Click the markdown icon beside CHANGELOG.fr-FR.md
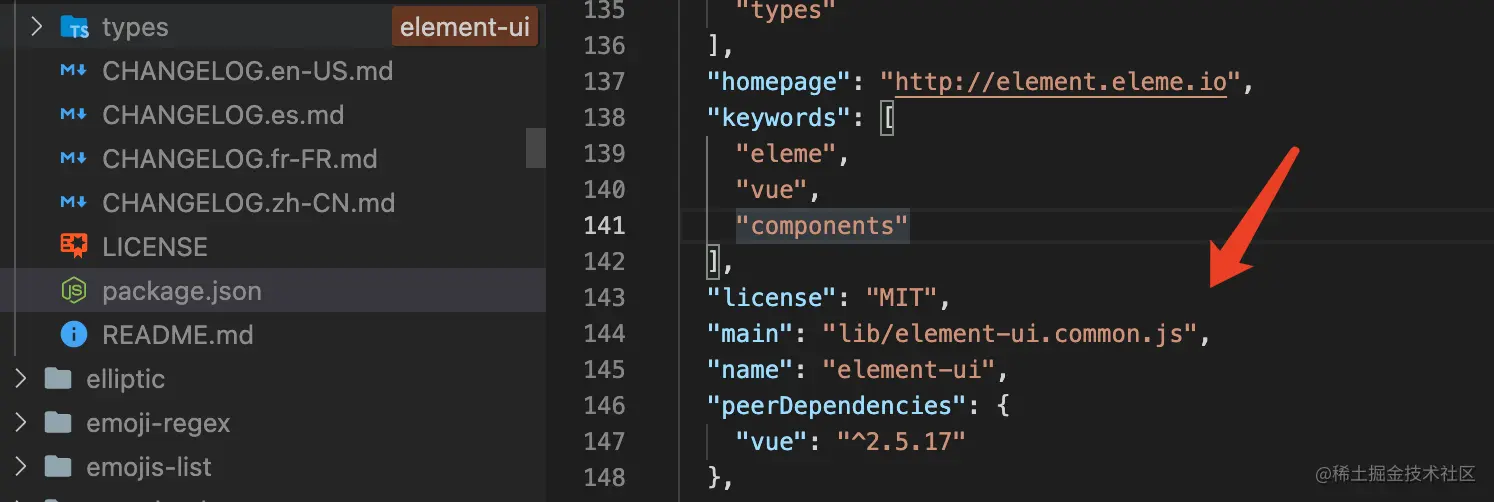The width and height of the screenshot is (1494, 502). point(73,159)
